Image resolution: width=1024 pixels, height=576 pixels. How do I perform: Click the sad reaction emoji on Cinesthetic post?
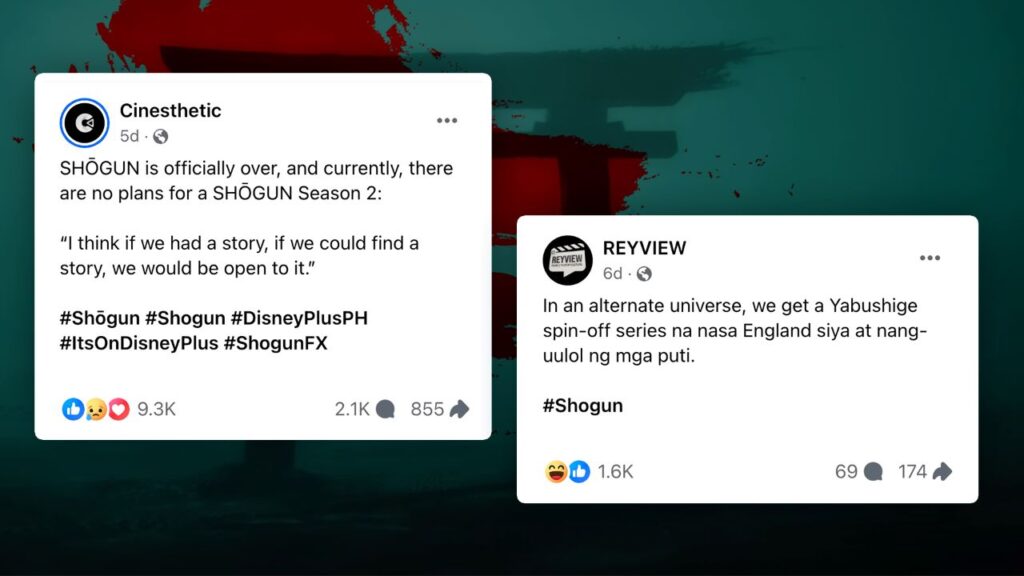click(96, 409)
